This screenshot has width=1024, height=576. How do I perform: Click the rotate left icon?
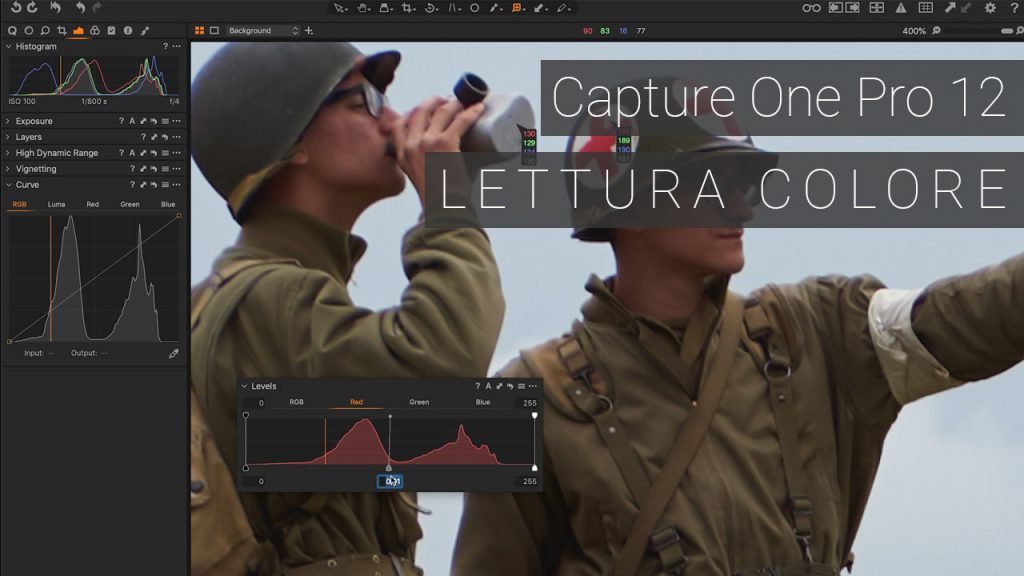pyautogui.click(x=16, y=7)
